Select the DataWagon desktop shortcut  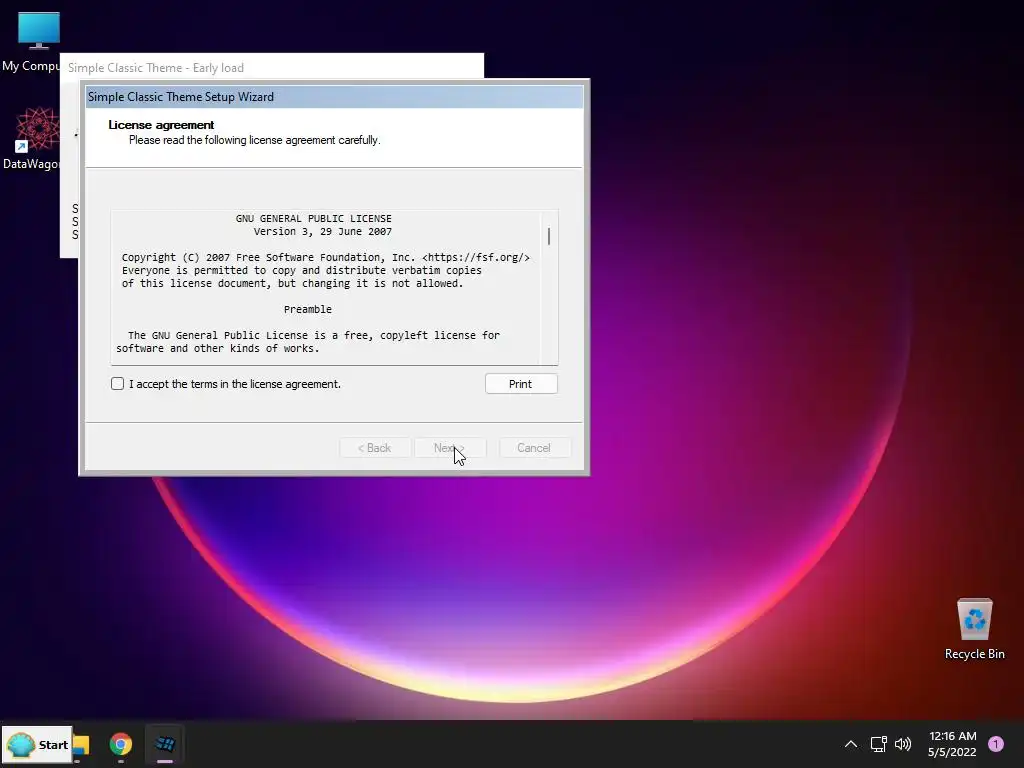(30, 139)
